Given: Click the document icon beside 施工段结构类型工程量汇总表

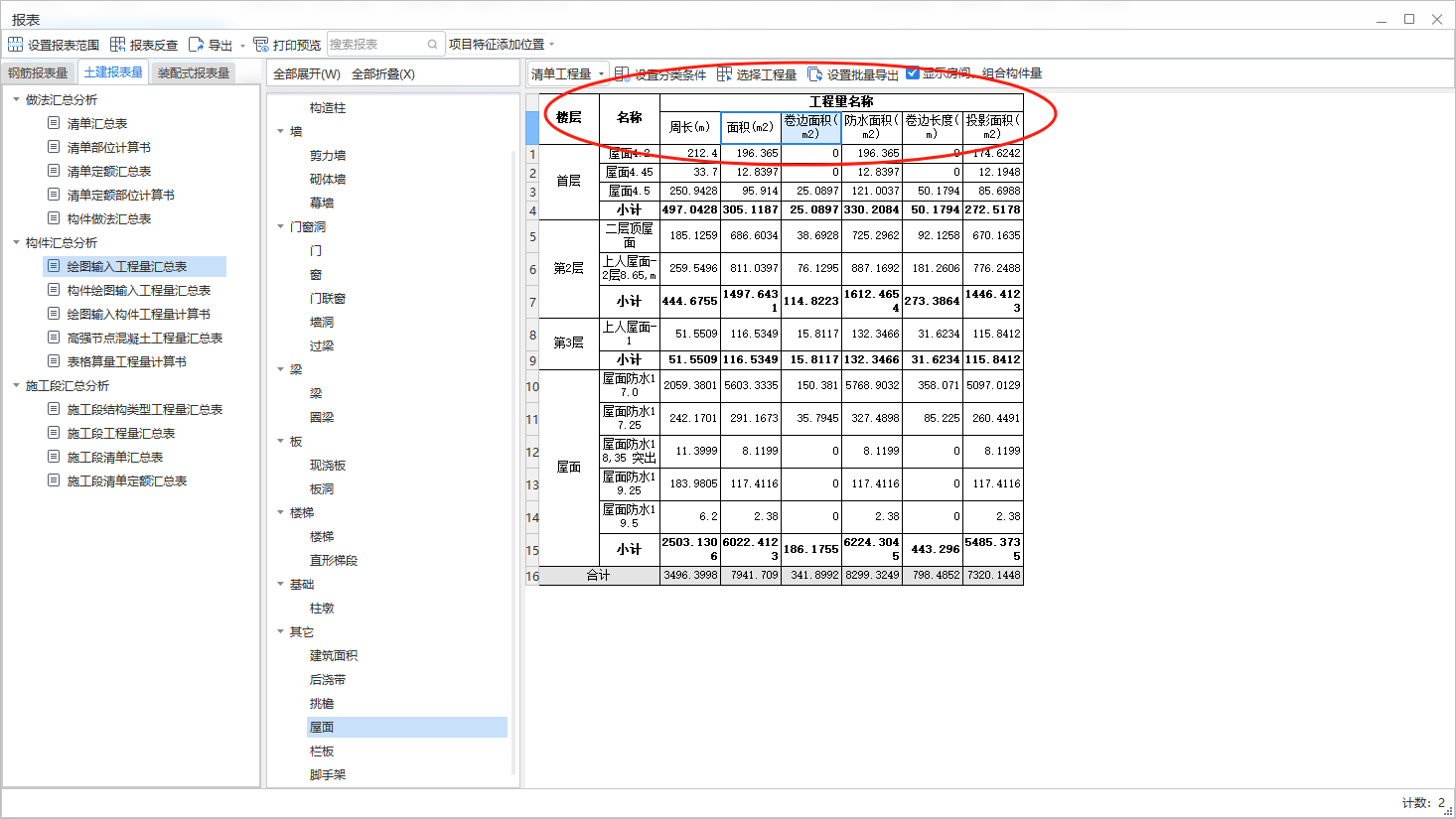Looking at the screenshot, I should (x=54, y=409).
